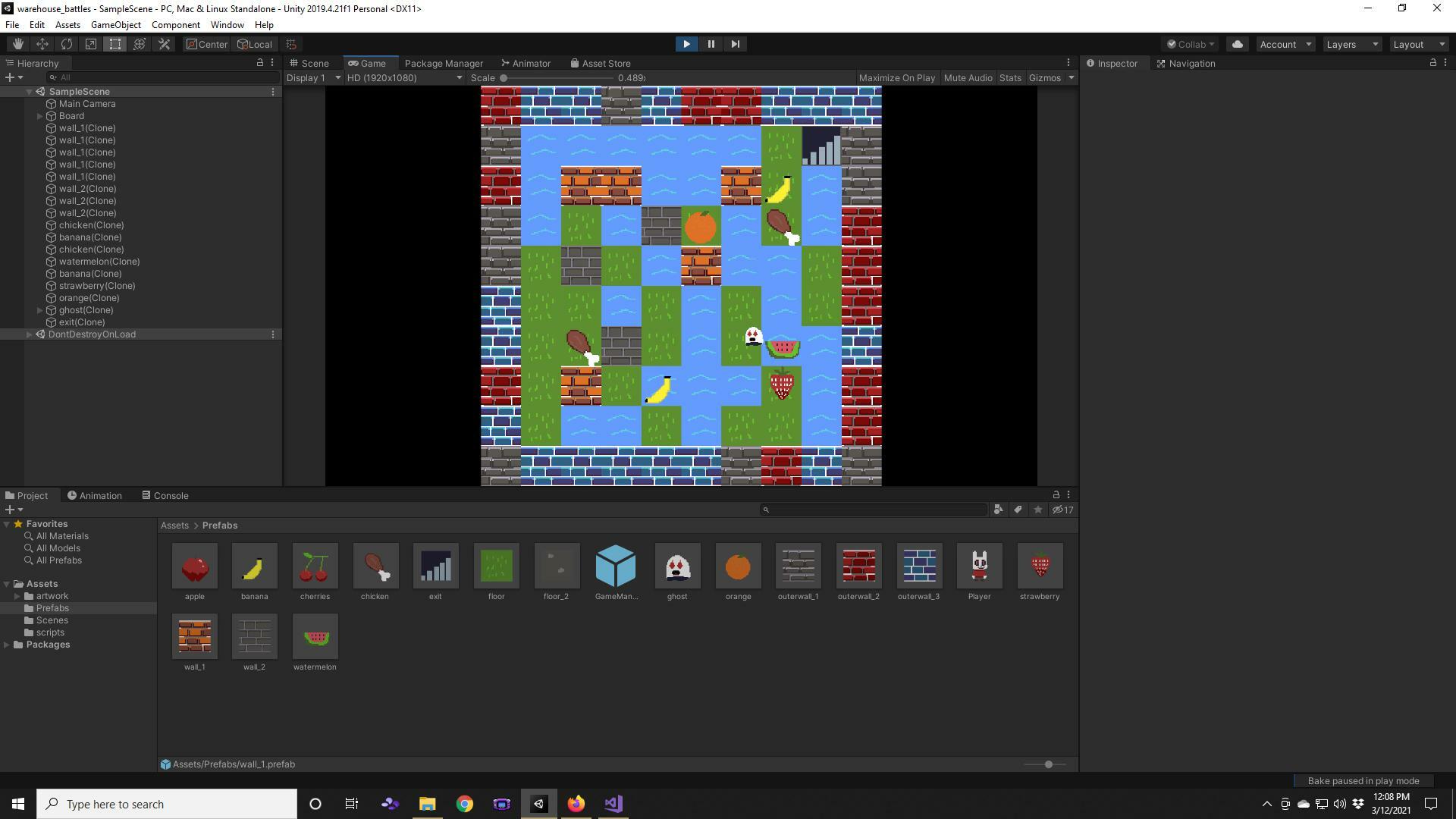1456x819 pixels.
Task: Toggle Maximize On Play
Action: point(896,78)
